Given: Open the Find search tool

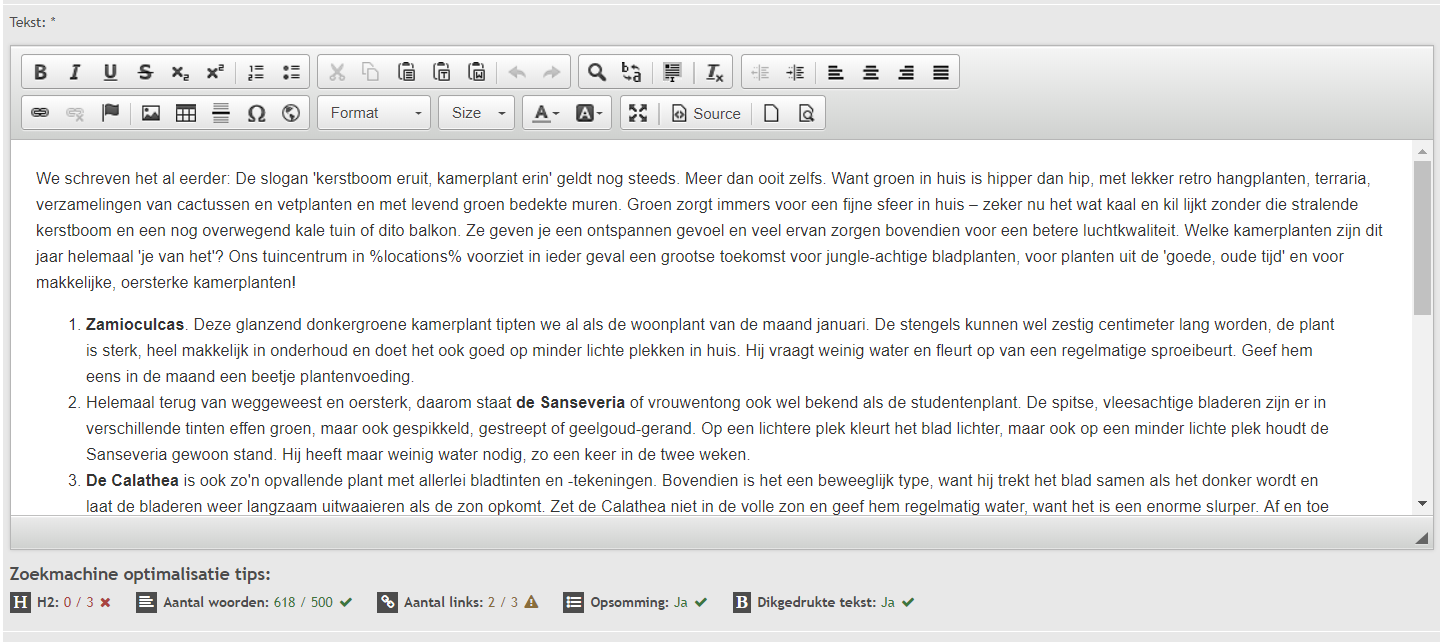Looking at the screenshot, I should coord(597,72).
